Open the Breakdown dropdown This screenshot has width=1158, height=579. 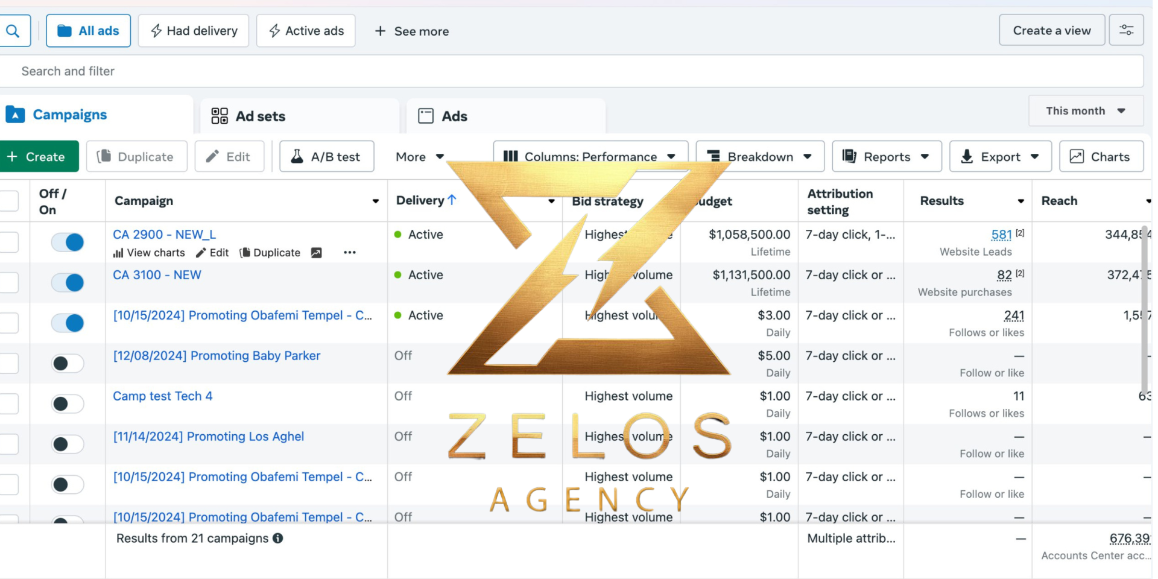759,157
